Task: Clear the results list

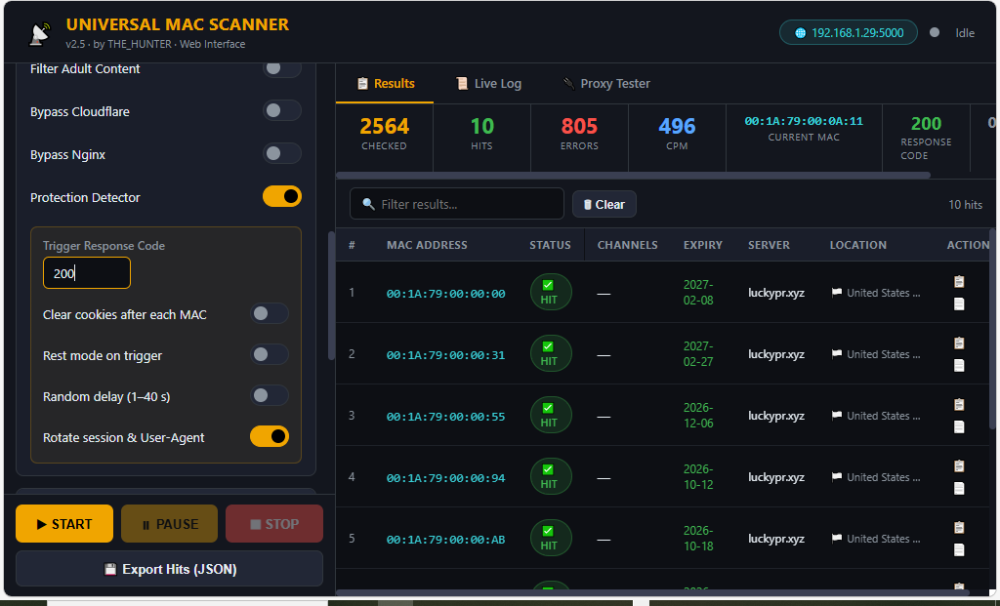Action: coord(604,204)
